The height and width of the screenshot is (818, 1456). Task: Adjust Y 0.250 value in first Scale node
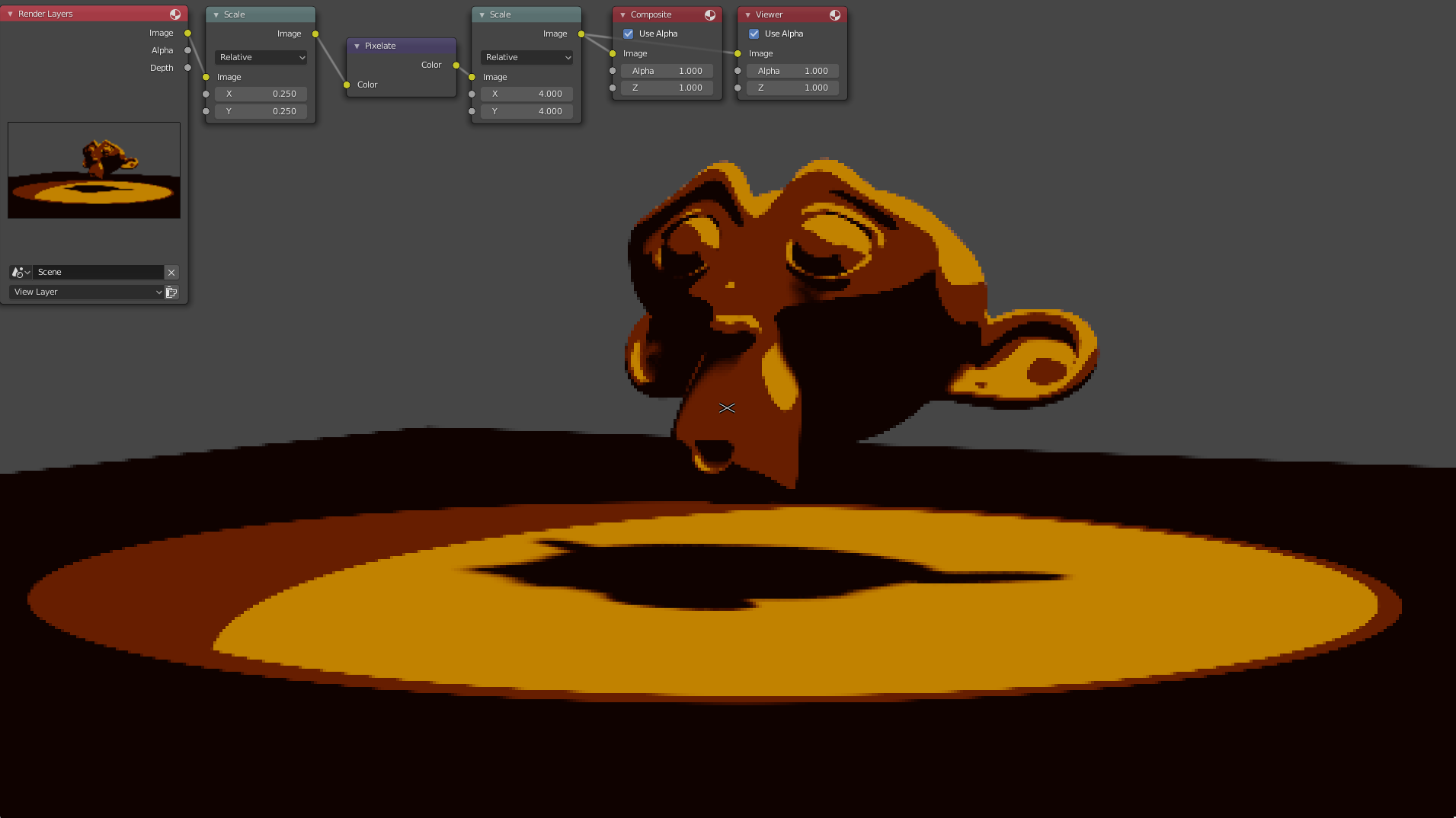point(261,111)
